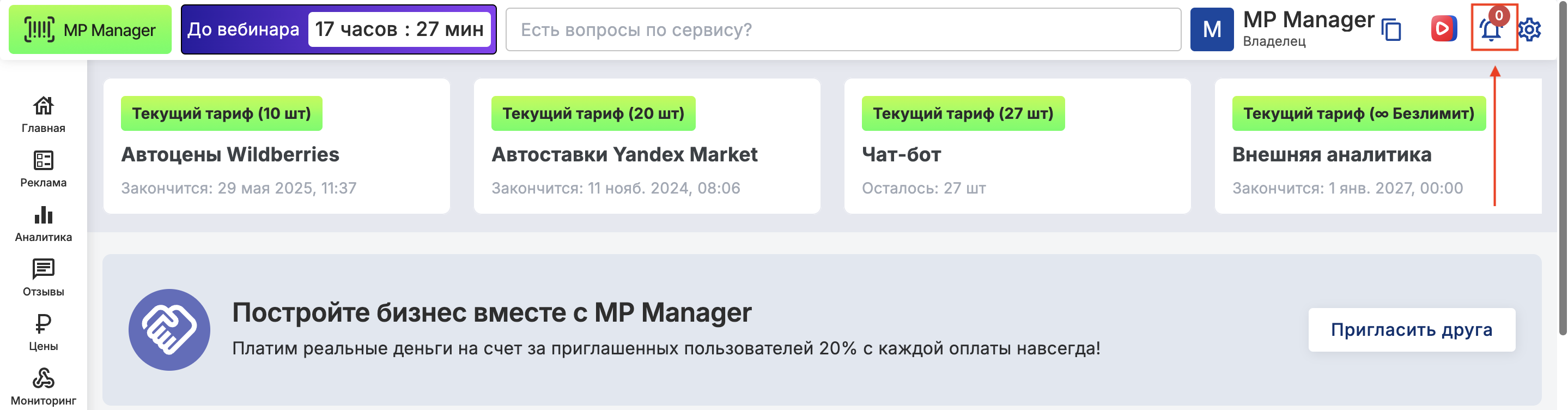Click the red video play icon
Screen dimensions: 1568x410
click(1443, 29)
